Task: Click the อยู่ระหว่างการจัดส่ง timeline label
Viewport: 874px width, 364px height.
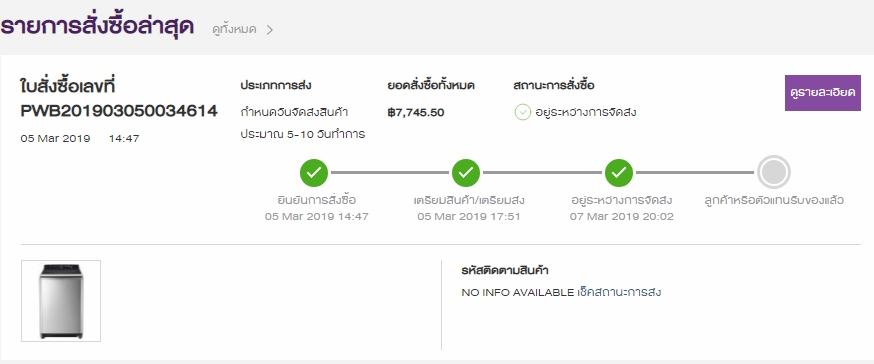Action: (621, 200)
